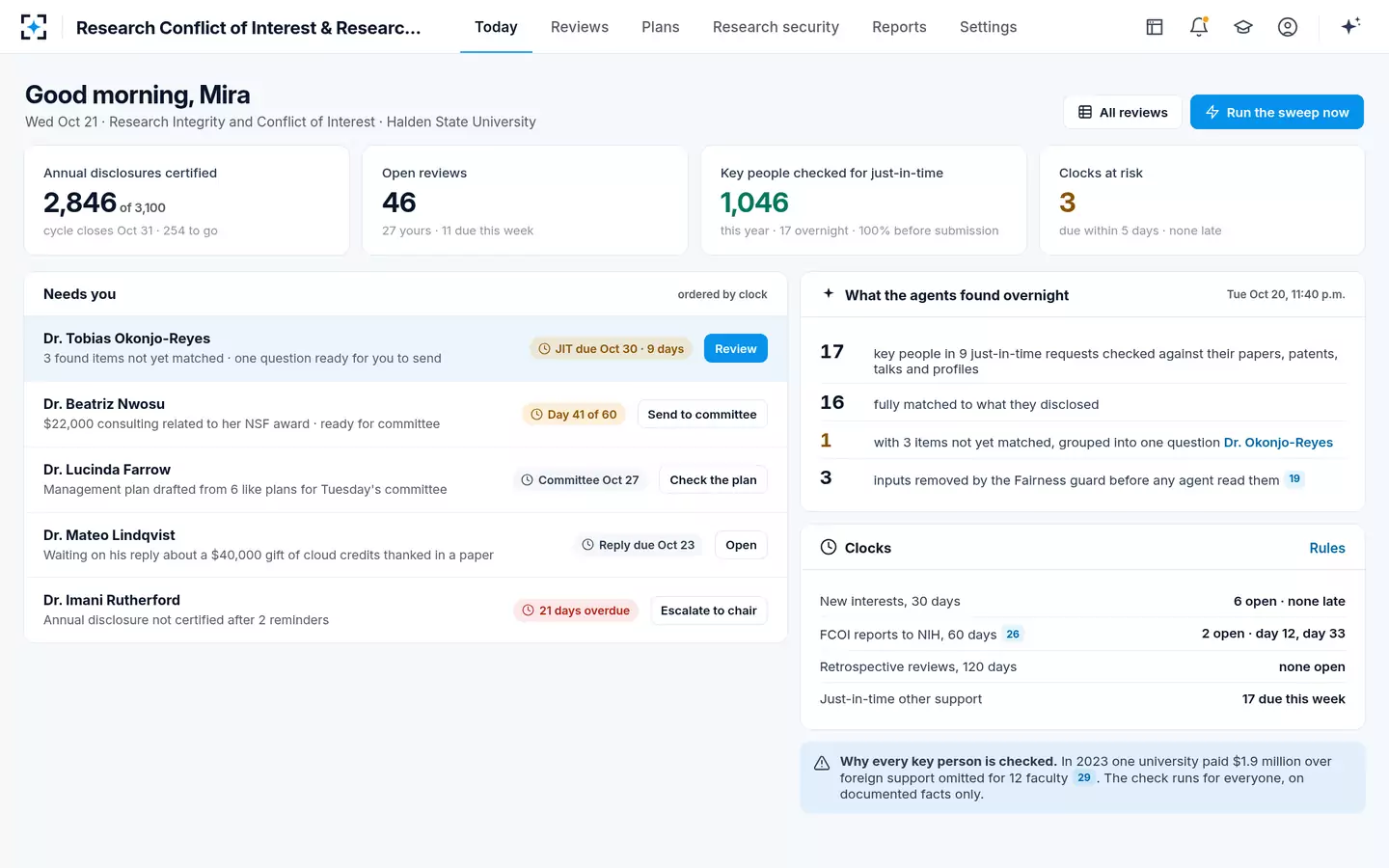Click the 21 days overdue badge
1389x868 pixels.
pos(576,610)
